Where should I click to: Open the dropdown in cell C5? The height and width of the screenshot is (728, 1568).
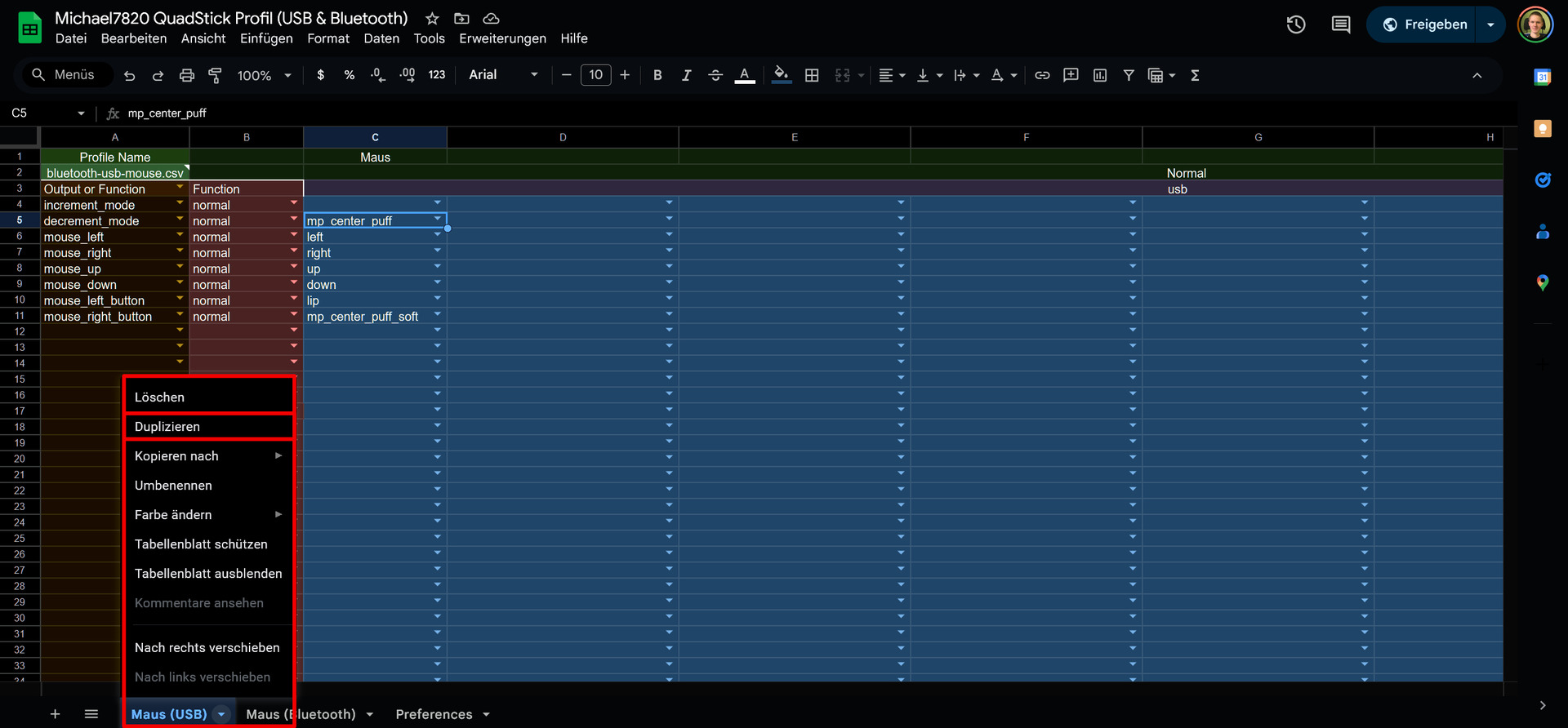[x=438, y=219]
